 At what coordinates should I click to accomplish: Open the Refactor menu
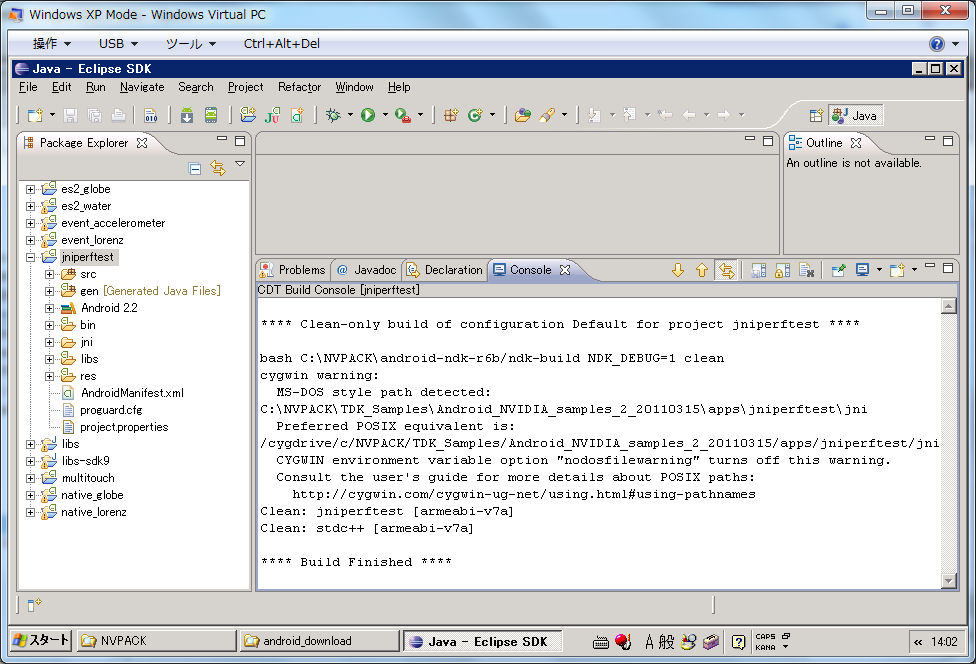(299, 87)
